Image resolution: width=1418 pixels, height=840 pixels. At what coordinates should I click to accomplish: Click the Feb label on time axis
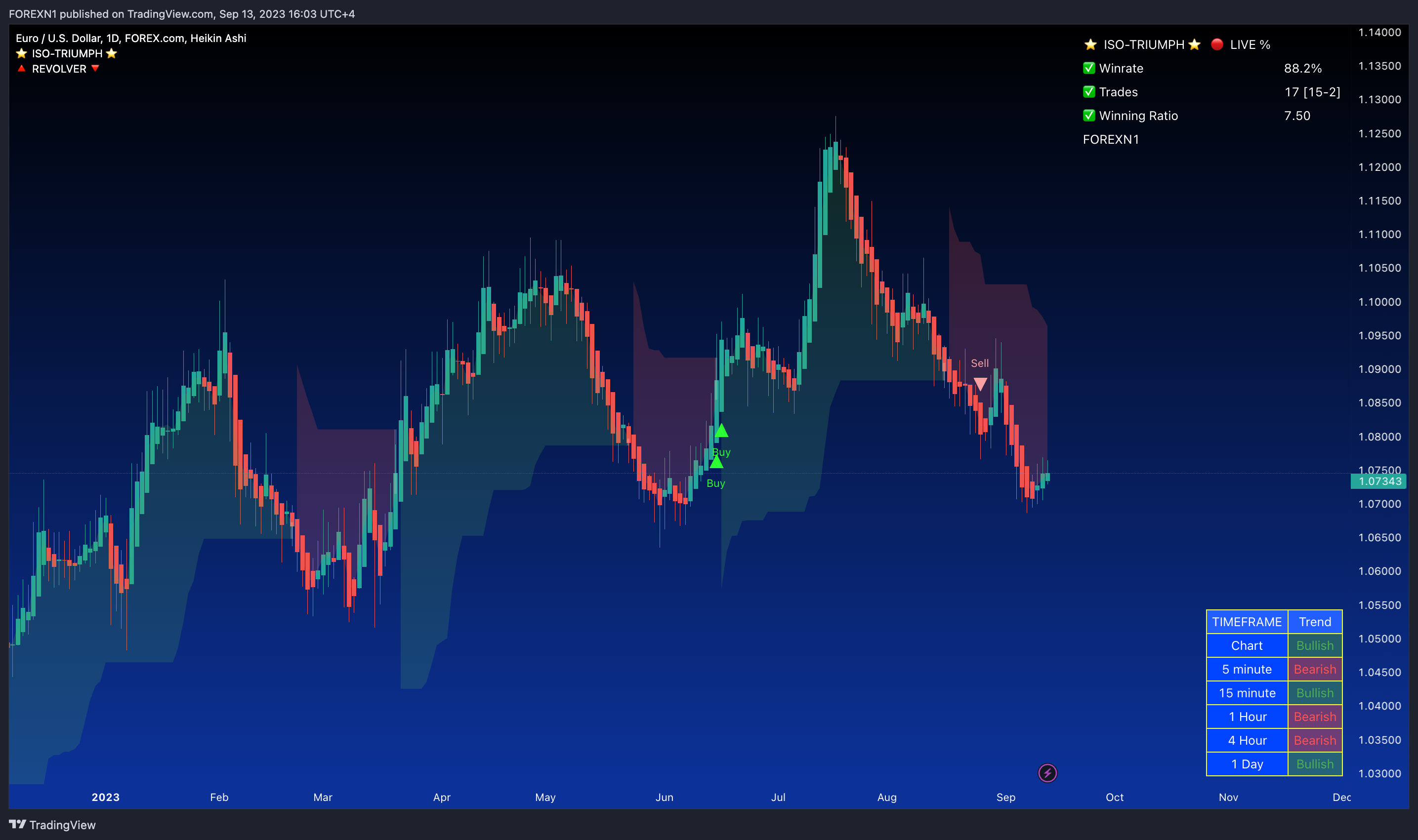point(219,797)
